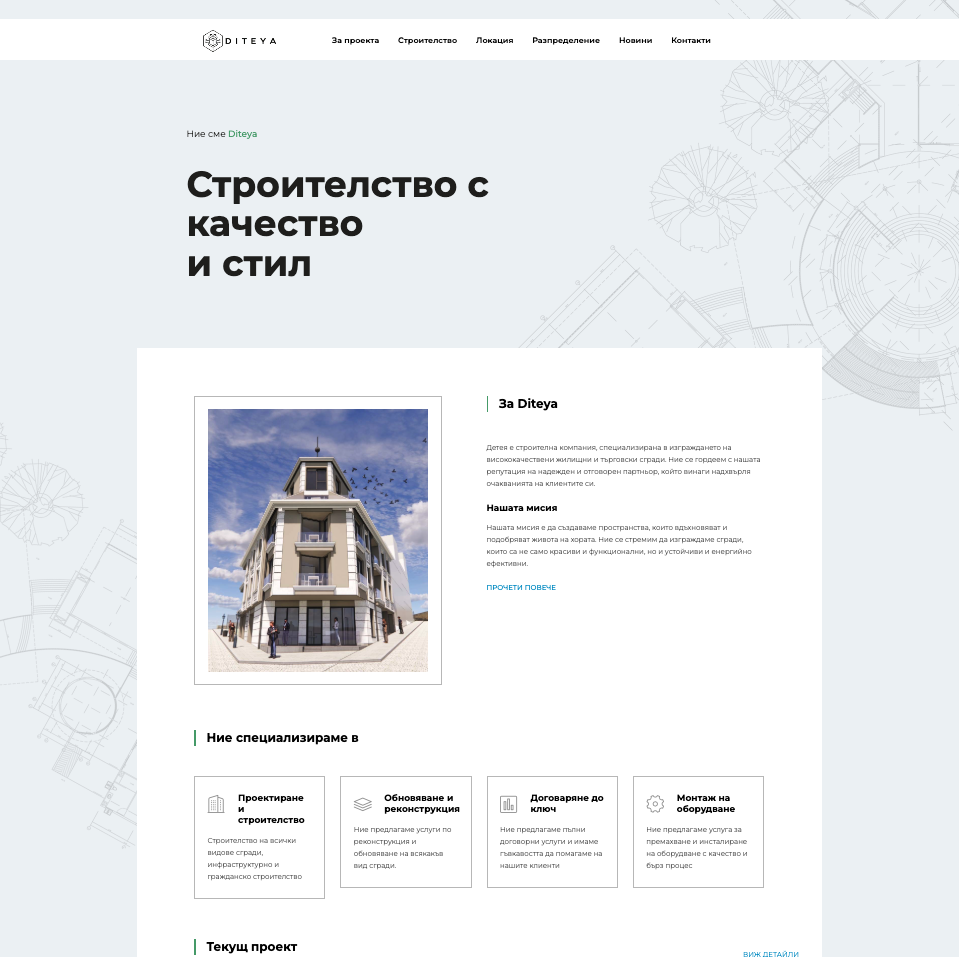This screenshot has width=959, height=957.
Task: Open the Строителство menu item
Action: coord(428,40)
